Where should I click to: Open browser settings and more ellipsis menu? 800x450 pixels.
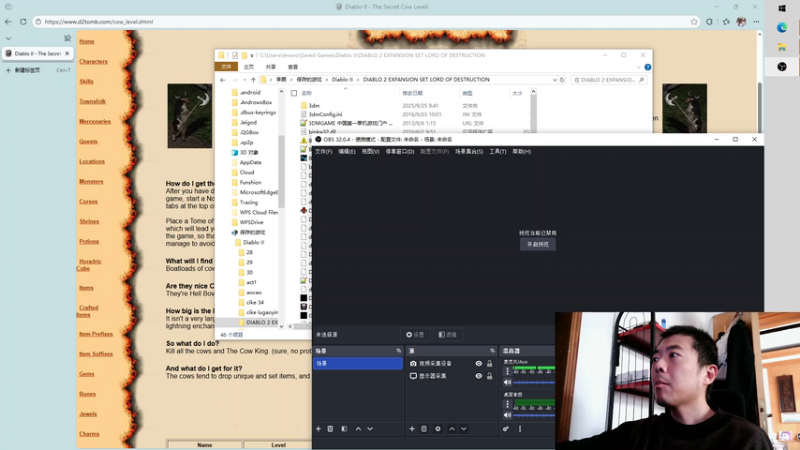click(x=756, y=22)
